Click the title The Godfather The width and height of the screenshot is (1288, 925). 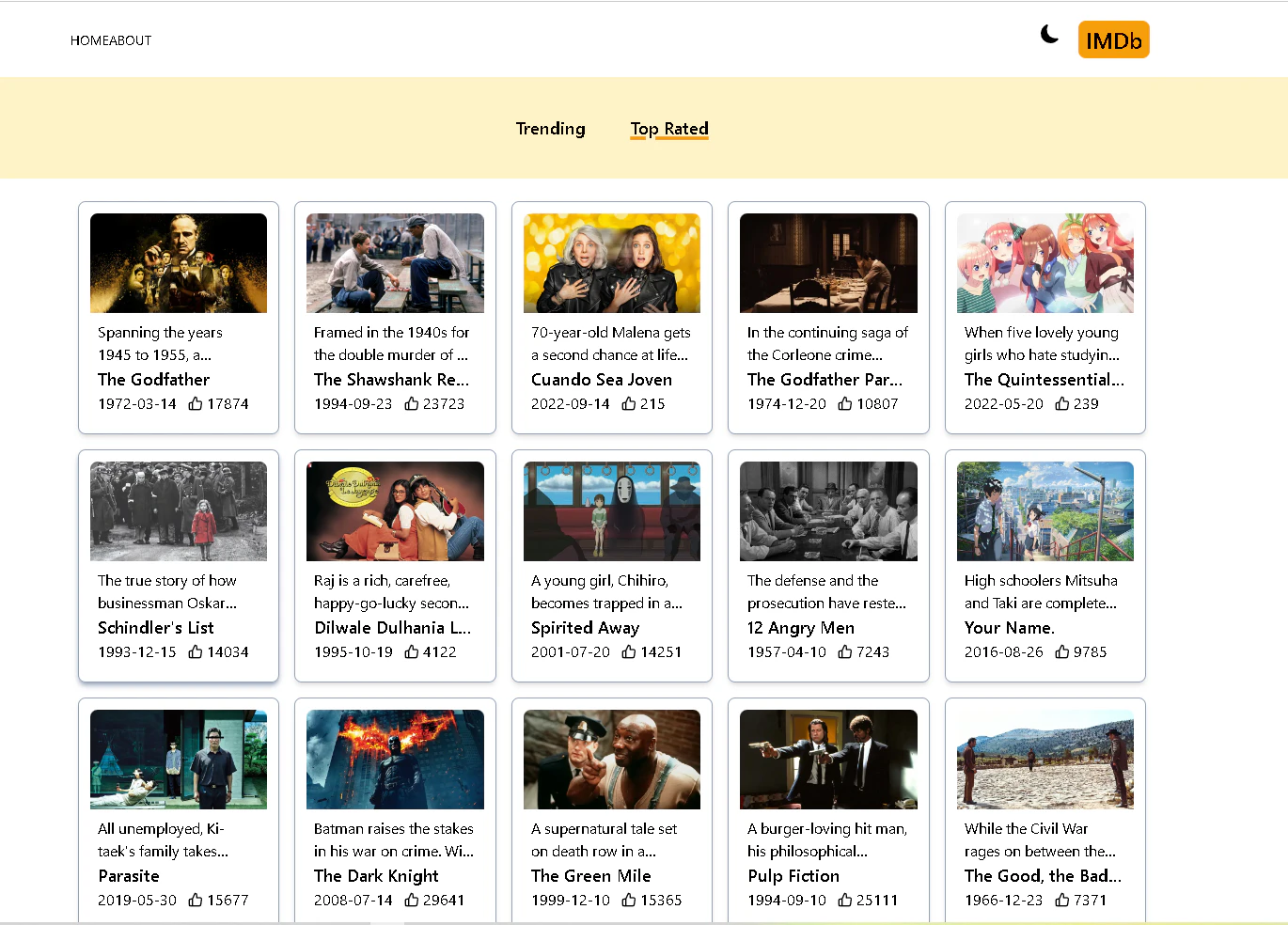click(153, 380)
